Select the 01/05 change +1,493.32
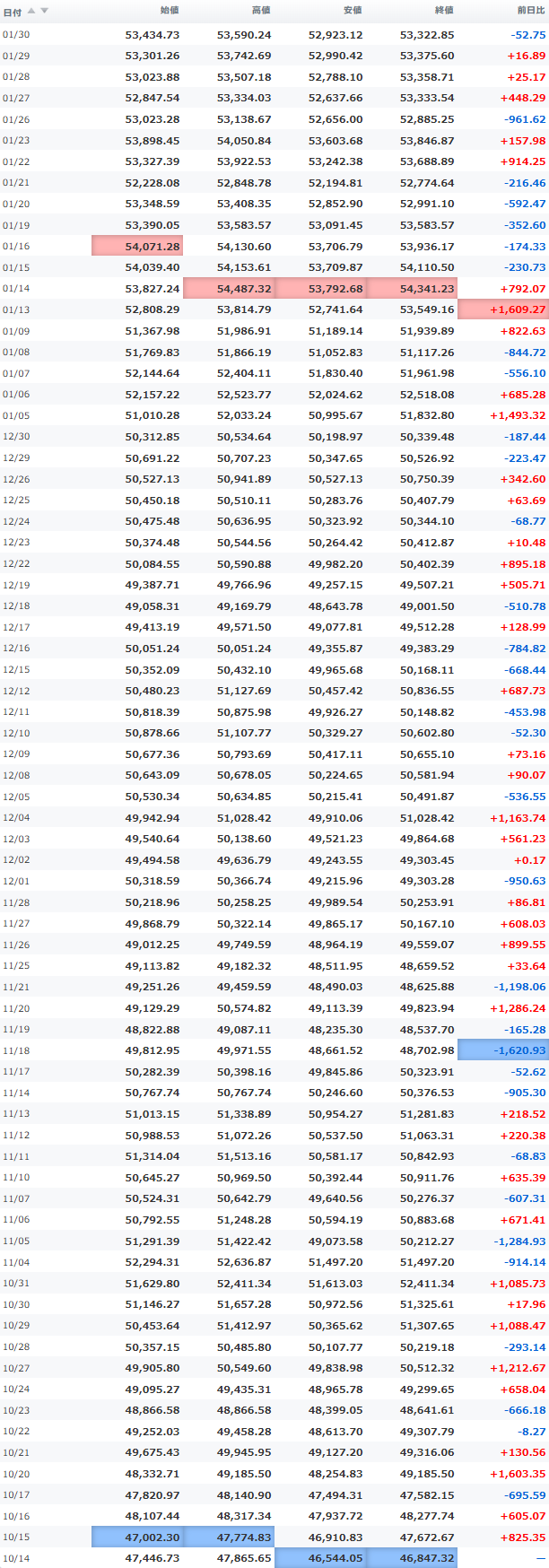Image resolution: width=549 pixels, height=1568 pixels. (518, 415)
